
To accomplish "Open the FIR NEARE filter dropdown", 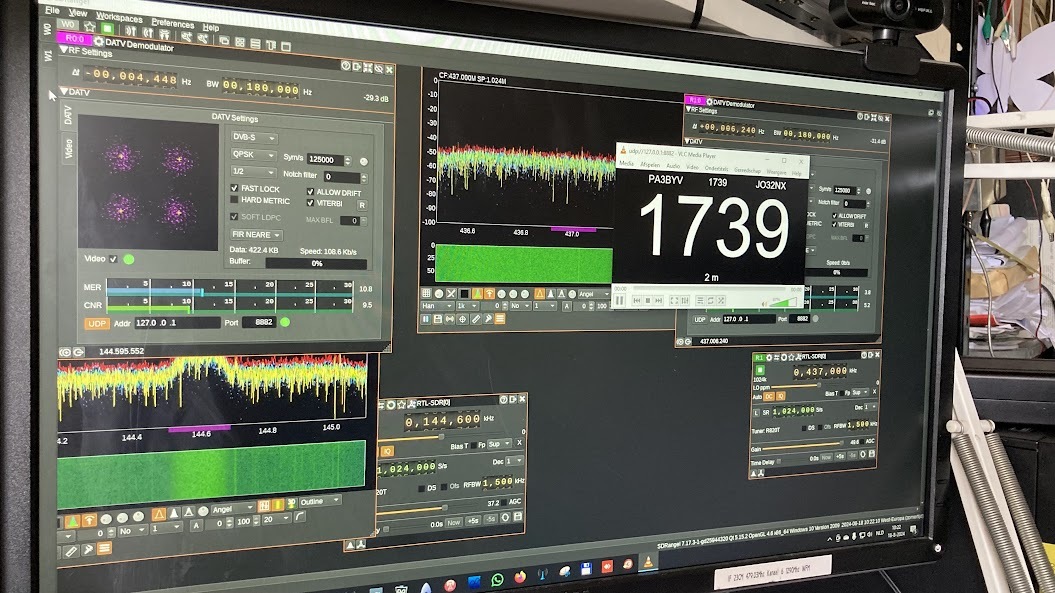I will pyautogui.click(x=256, y=235).
